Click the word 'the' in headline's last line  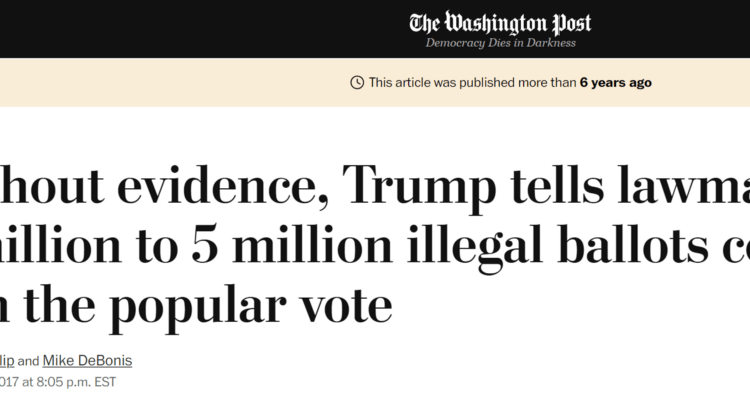[x=59, y=304]
